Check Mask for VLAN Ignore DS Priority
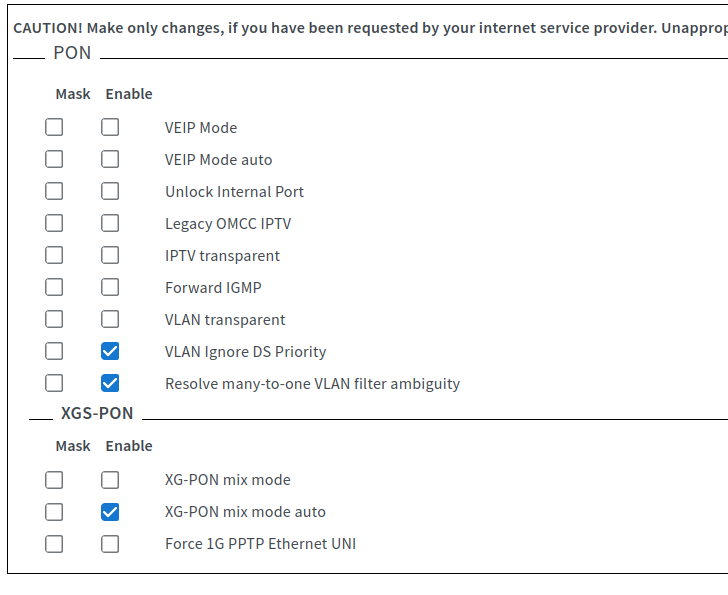Image resolution: width=728 pixels, height=595 pixels. (x=54, y=352)
